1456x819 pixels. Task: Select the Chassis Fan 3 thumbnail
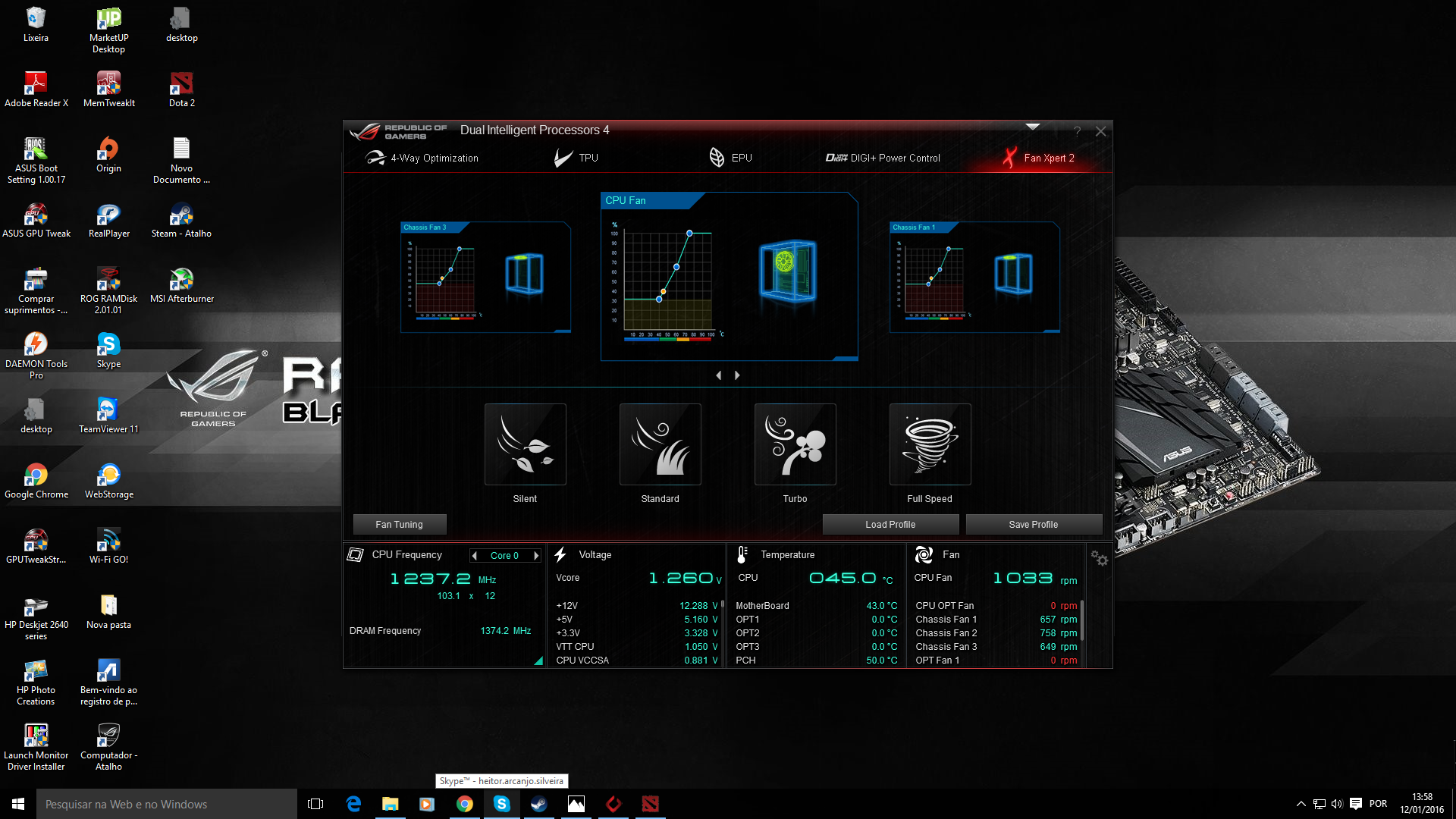click(x=485, y=278)
